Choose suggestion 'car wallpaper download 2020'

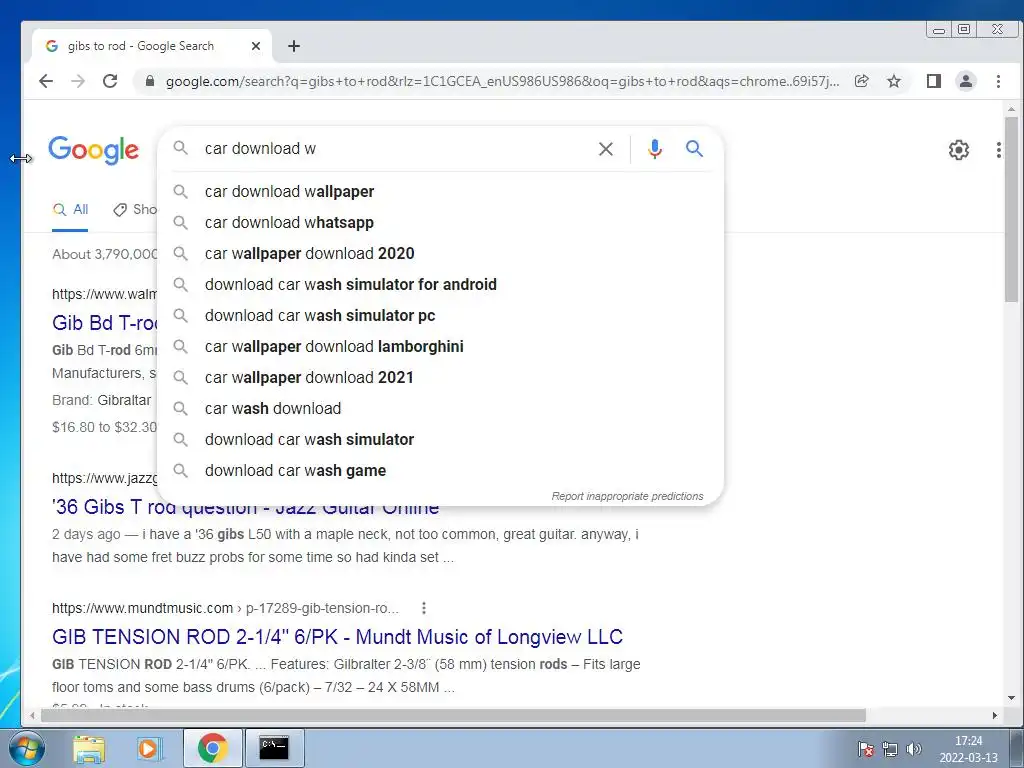pos(441,253)
